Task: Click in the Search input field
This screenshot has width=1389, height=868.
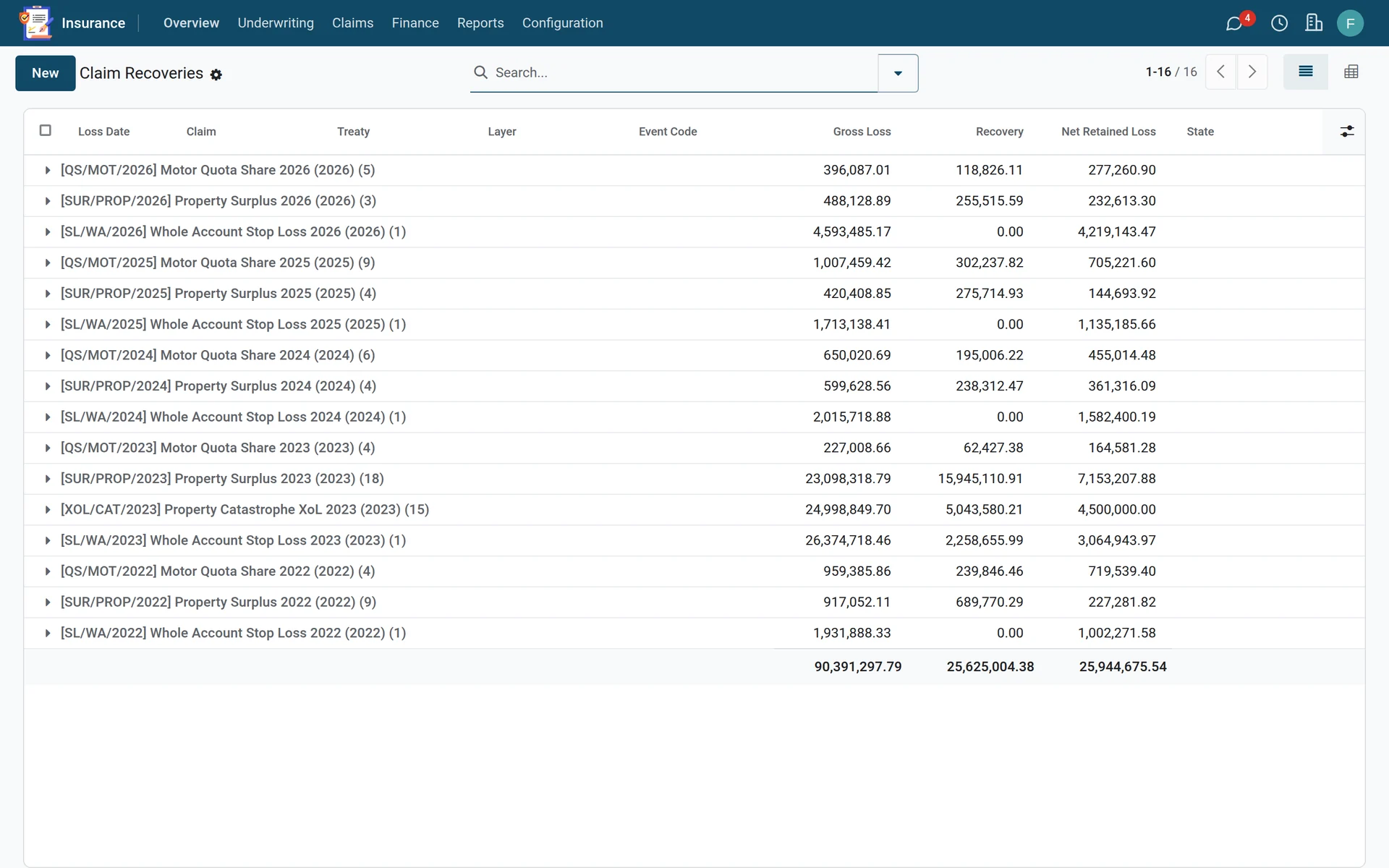Action: pyautogui.click(x=684, y=72)
